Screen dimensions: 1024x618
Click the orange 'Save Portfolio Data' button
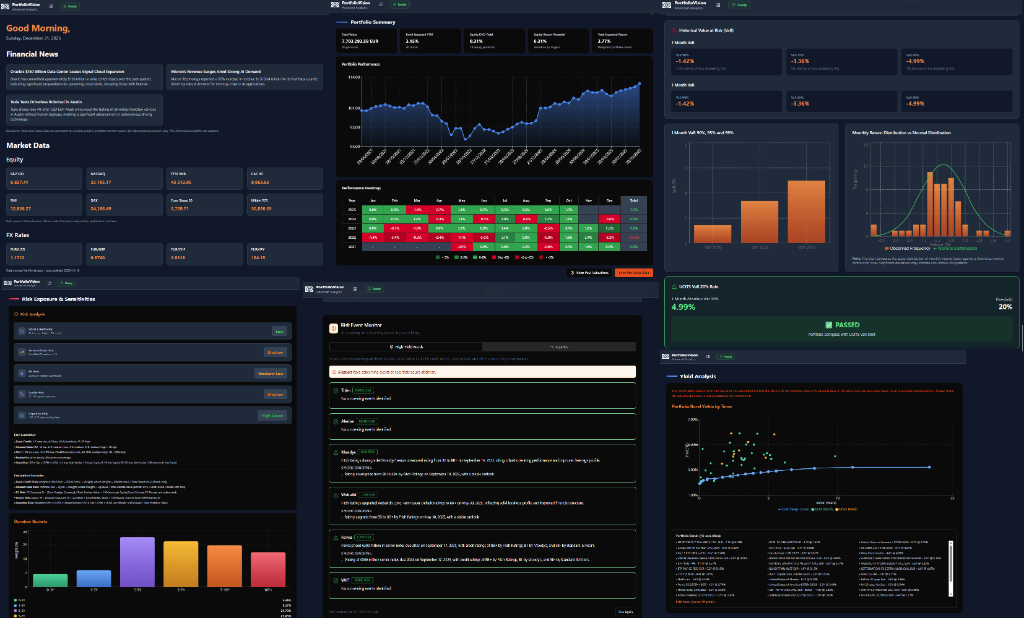633,272
